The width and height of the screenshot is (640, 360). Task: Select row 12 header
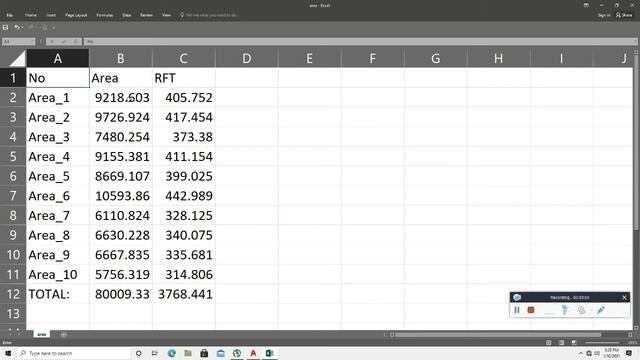(13, 294)
